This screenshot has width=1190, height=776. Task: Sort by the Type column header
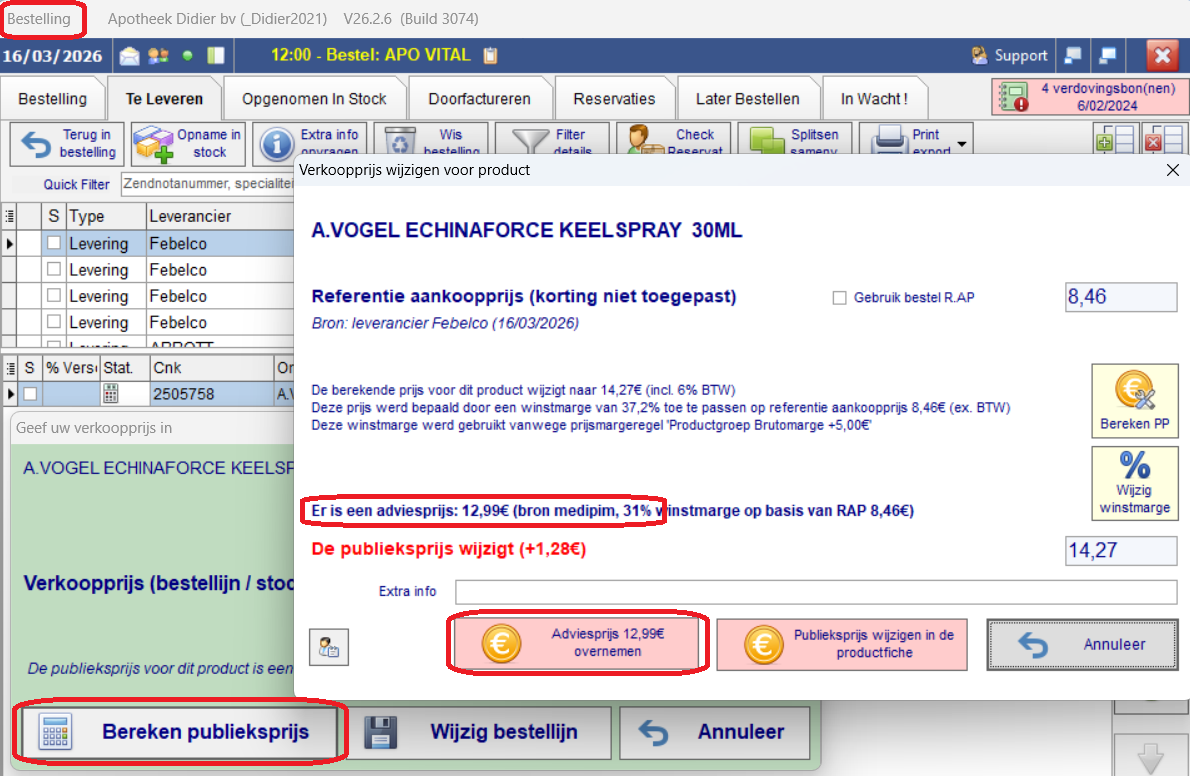105,216
